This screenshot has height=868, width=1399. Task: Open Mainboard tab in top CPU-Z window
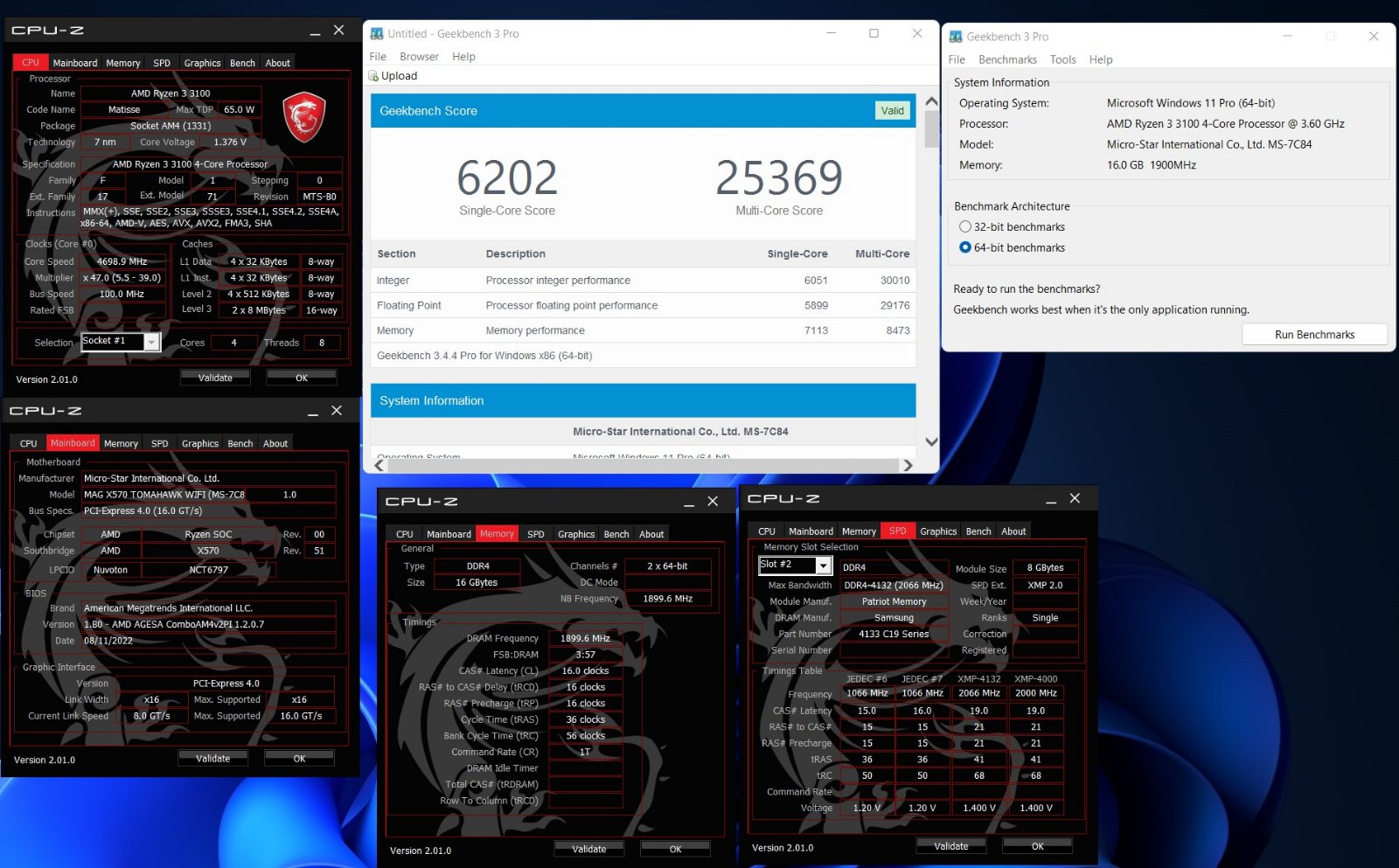coord(75,63)
